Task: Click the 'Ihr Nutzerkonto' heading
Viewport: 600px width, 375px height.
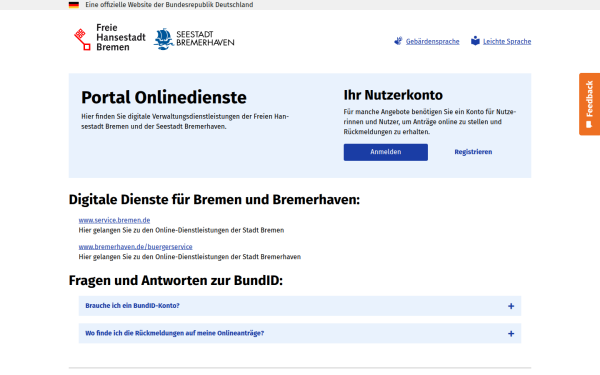Action: pyautogui.click(x=393, y=95)
